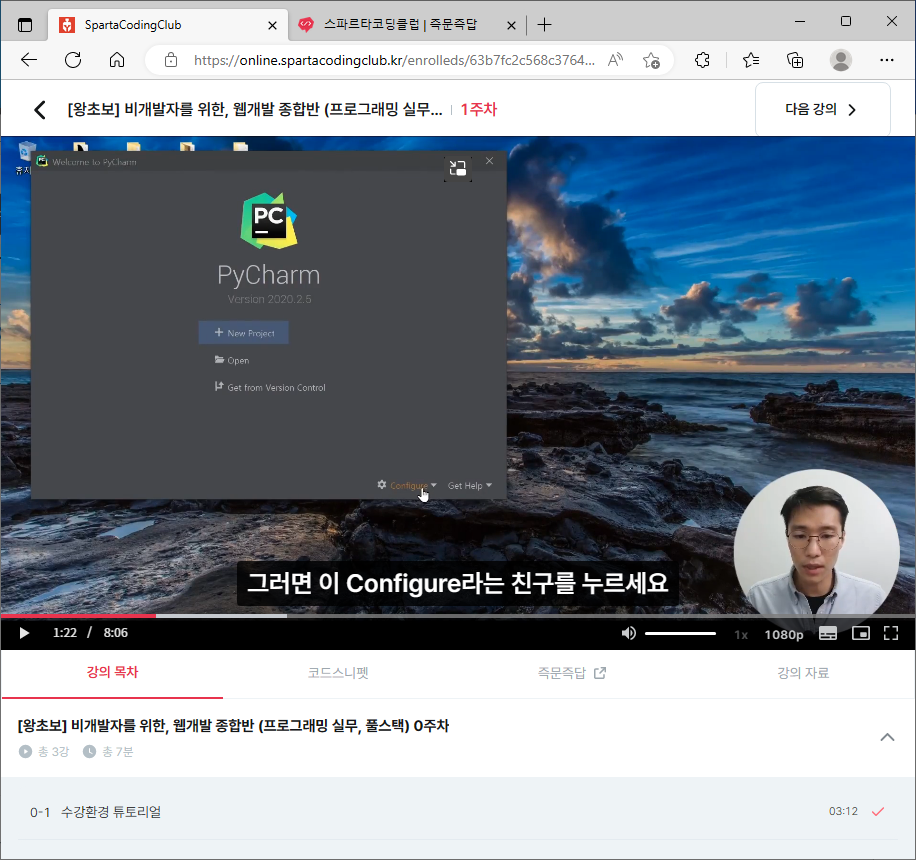Click the 총 7분 total time label
Viewport: 916px width, 860px height.
pyautogui.click(x=109, y=752)
